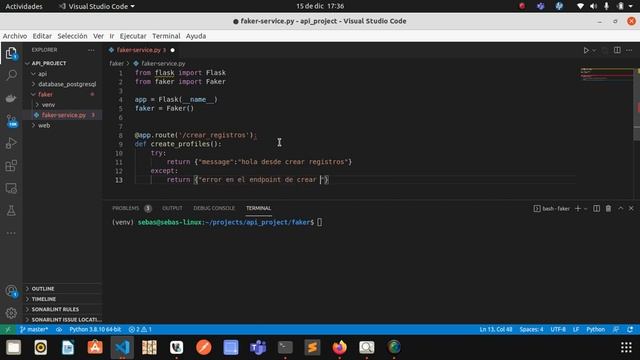The height and width of the screenshot is (360, 640).
Task: Click the faker breadcrumb segment
Action: 116,64
